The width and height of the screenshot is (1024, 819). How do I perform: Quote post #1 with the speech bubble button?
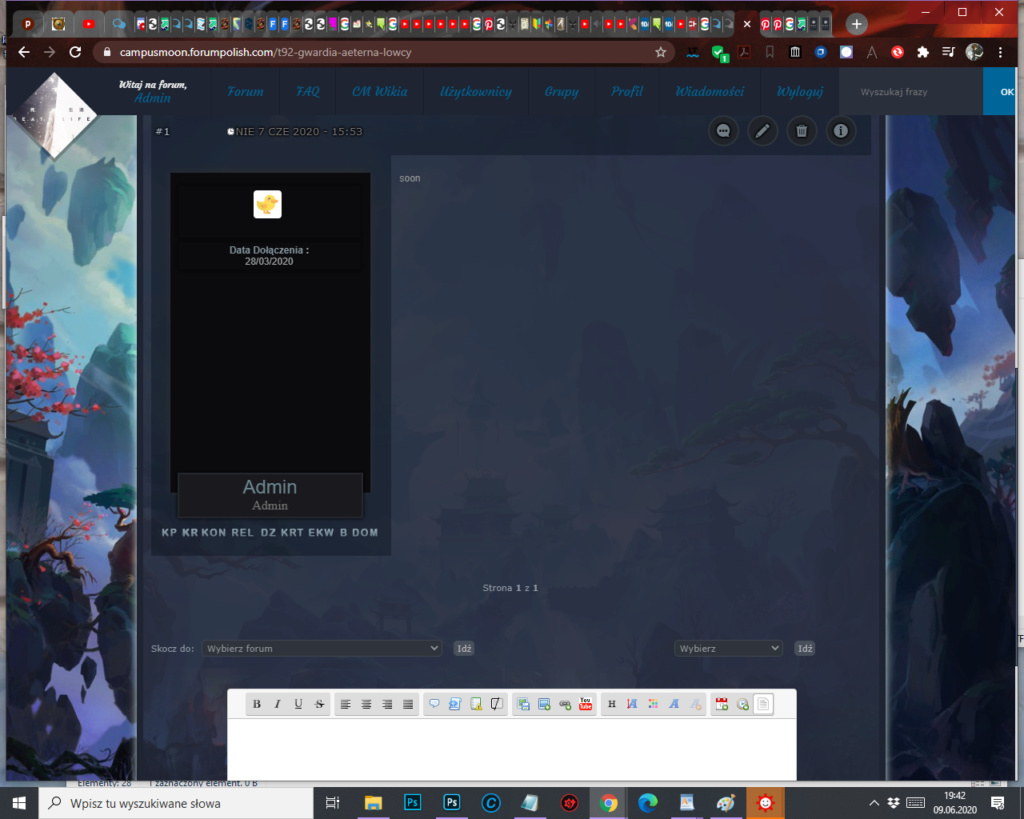(724, 131)
